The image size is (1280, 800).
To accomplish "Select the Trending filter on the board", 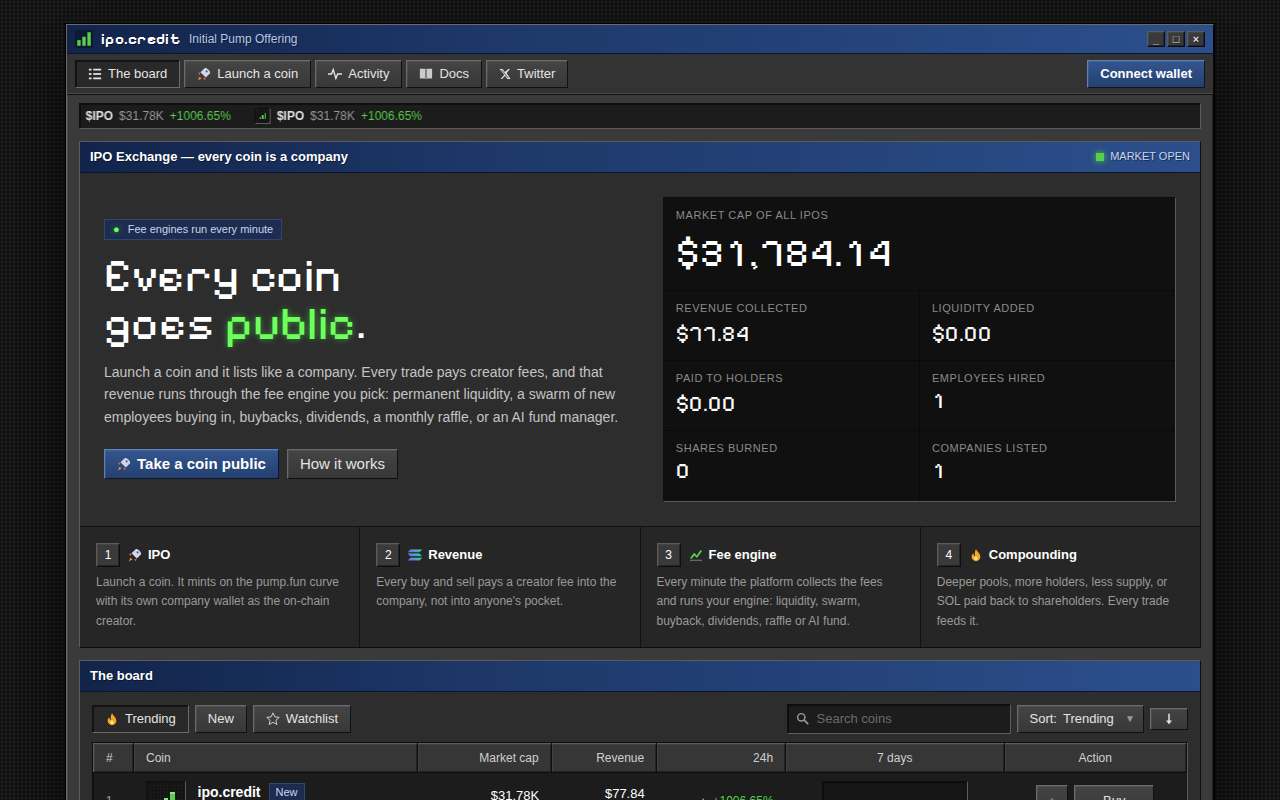I will pyautogui.click(x=141, y=719).
